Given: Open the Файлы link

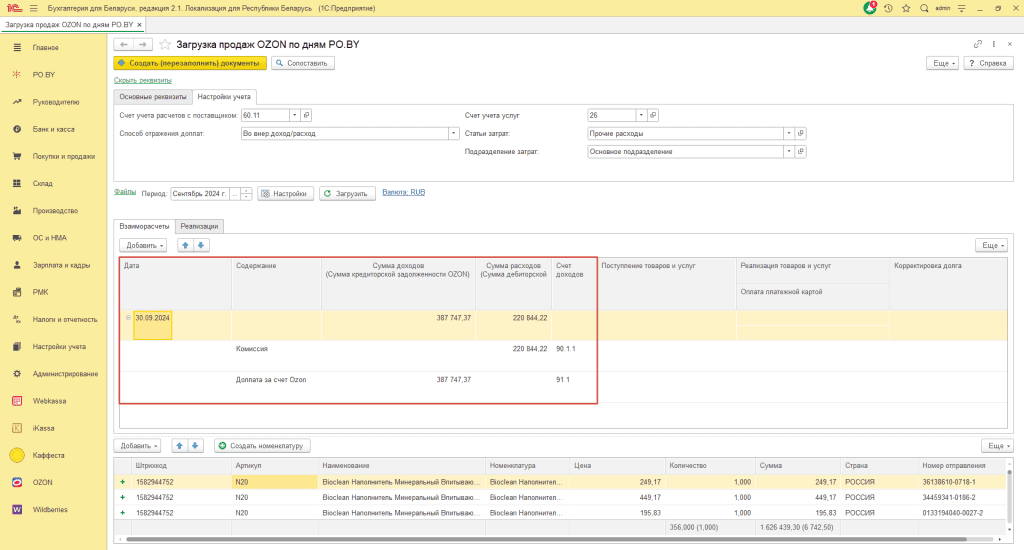Looking at the screenshot, I should [x=125, y=192].
